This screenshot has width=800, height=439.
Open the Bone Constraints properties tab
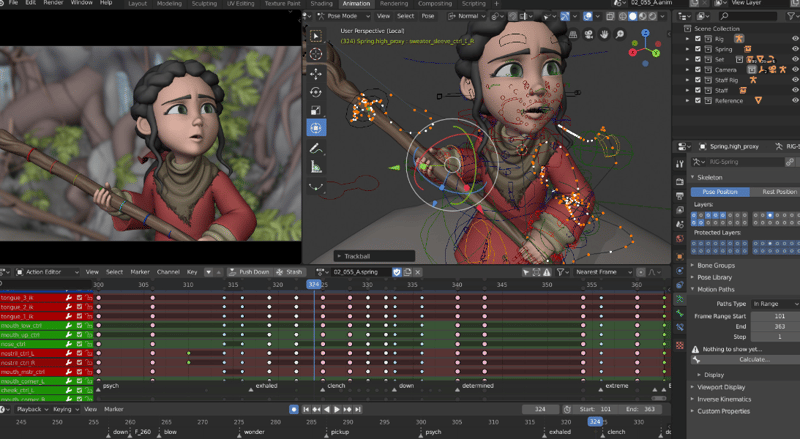(x=680, y=327)
